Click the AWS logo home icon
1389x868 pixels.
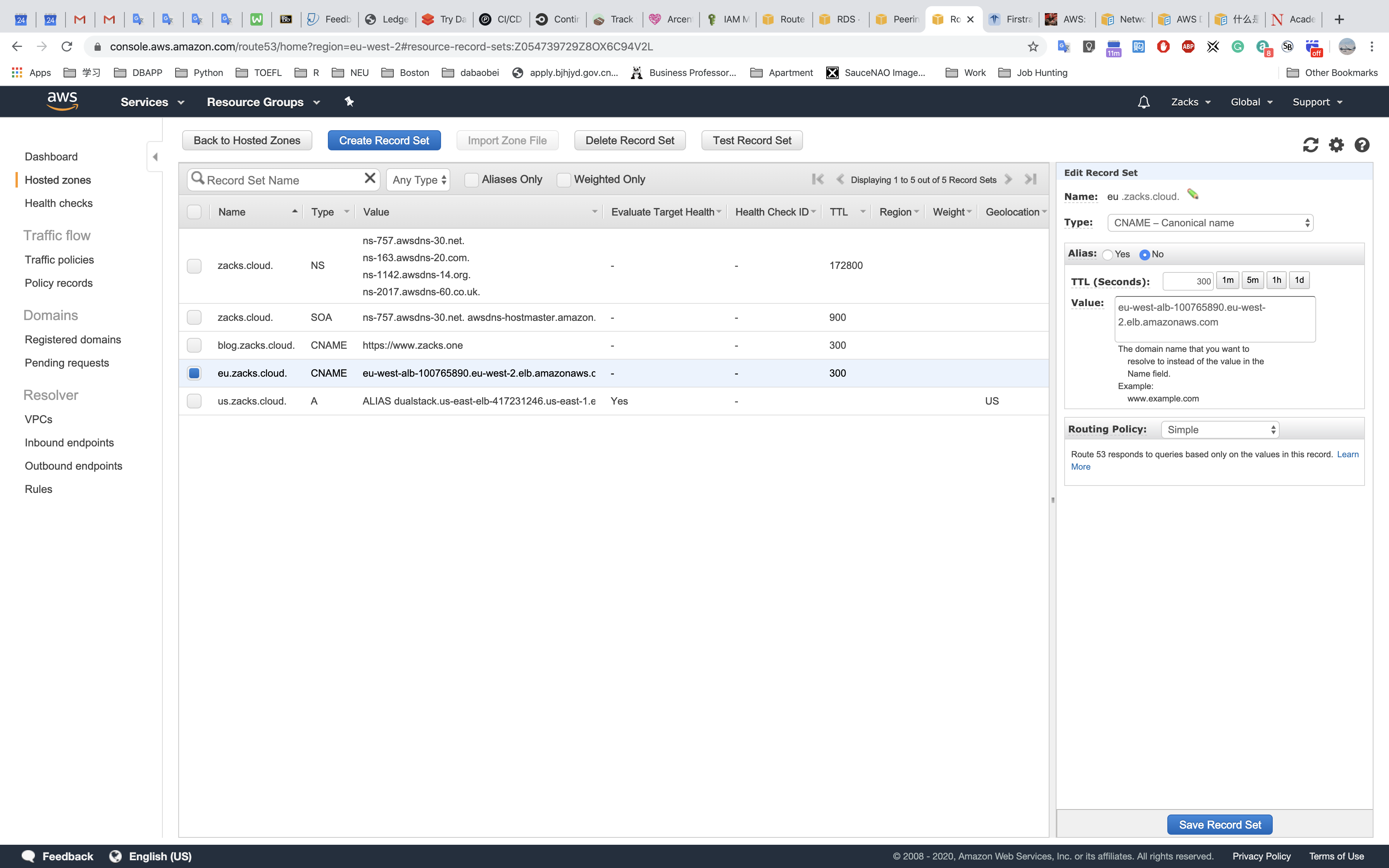click(x=62, y=101)
